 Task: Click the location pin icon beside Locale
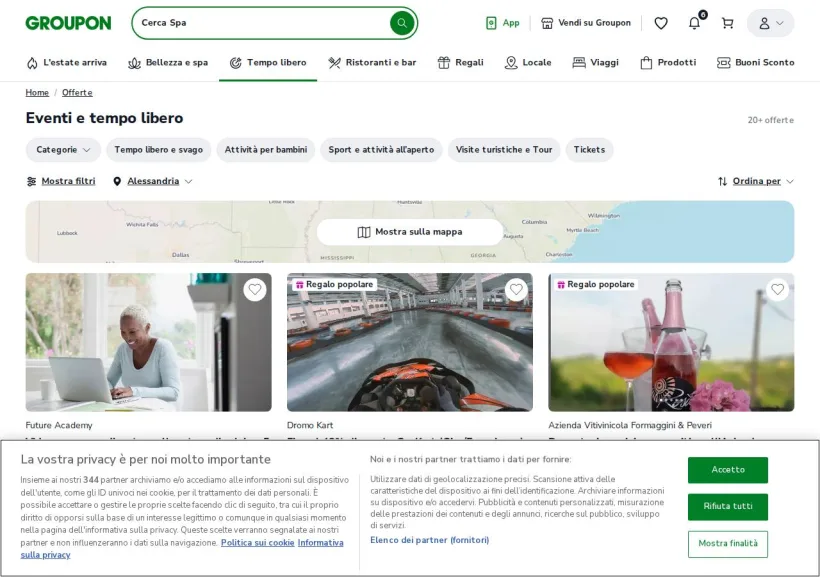[511, 63]
